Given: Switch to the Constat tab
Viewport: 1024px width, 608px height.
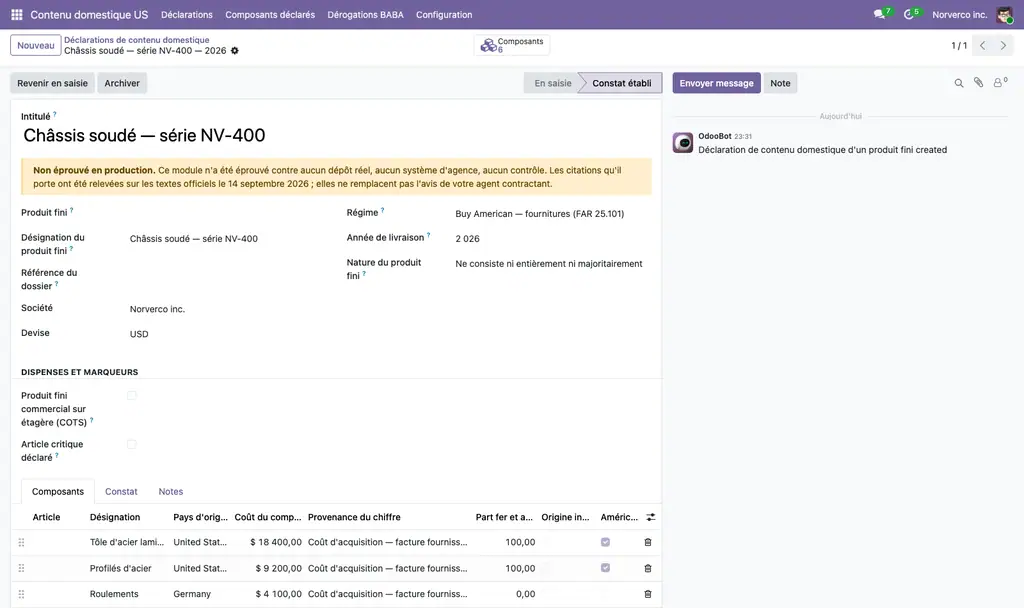Looking at the screenshot, I should click(x=121, y=492).
